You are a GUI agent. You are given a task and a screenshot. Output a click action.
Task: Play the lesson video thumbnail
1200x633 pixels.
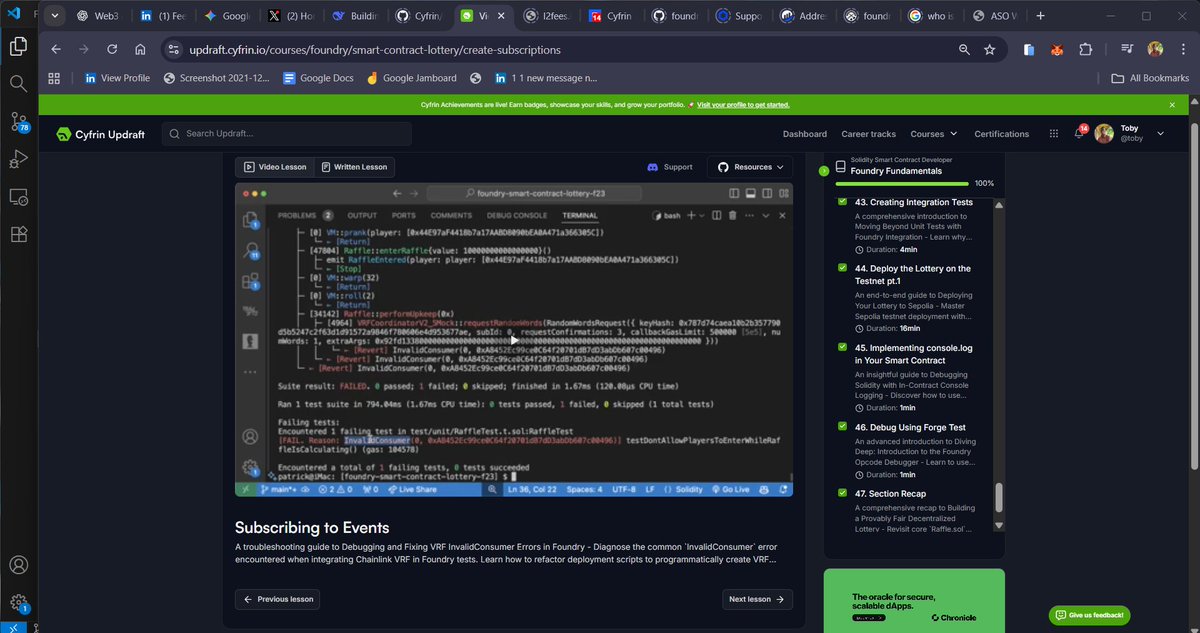(x=514, y=340)
